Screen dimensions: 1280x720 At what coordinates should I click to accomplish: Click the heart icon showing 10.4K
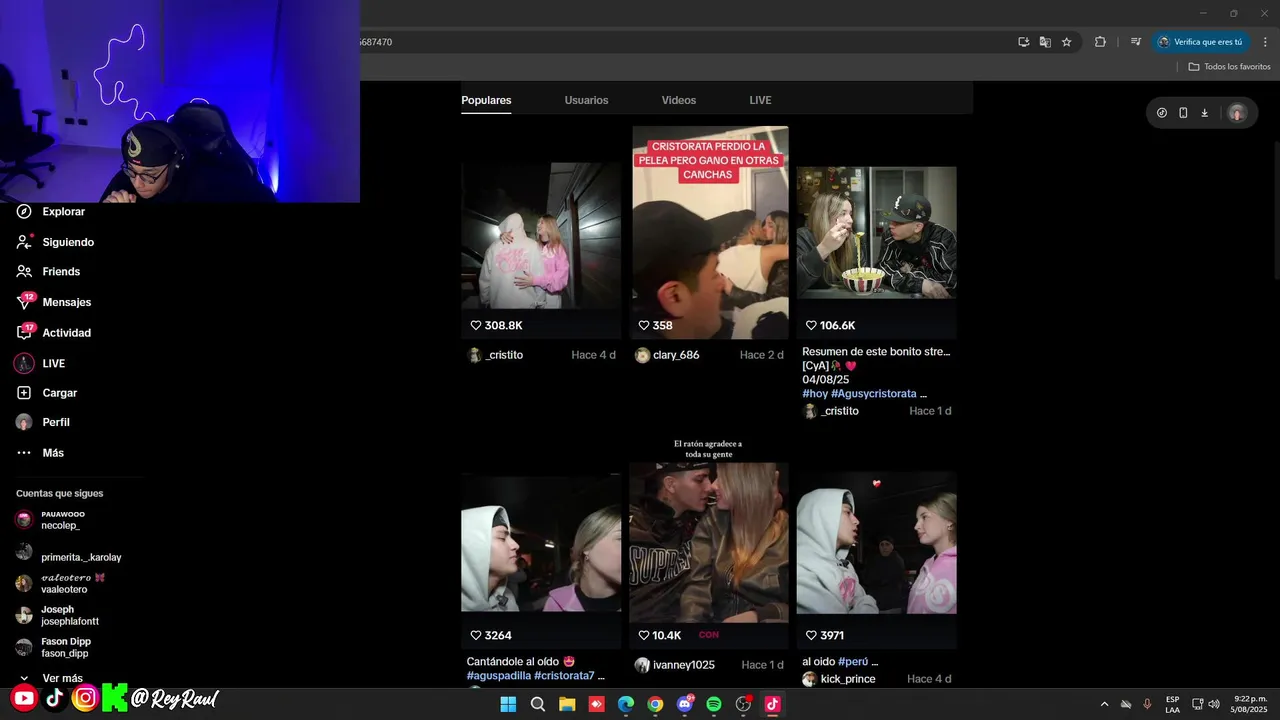(644, 635)
